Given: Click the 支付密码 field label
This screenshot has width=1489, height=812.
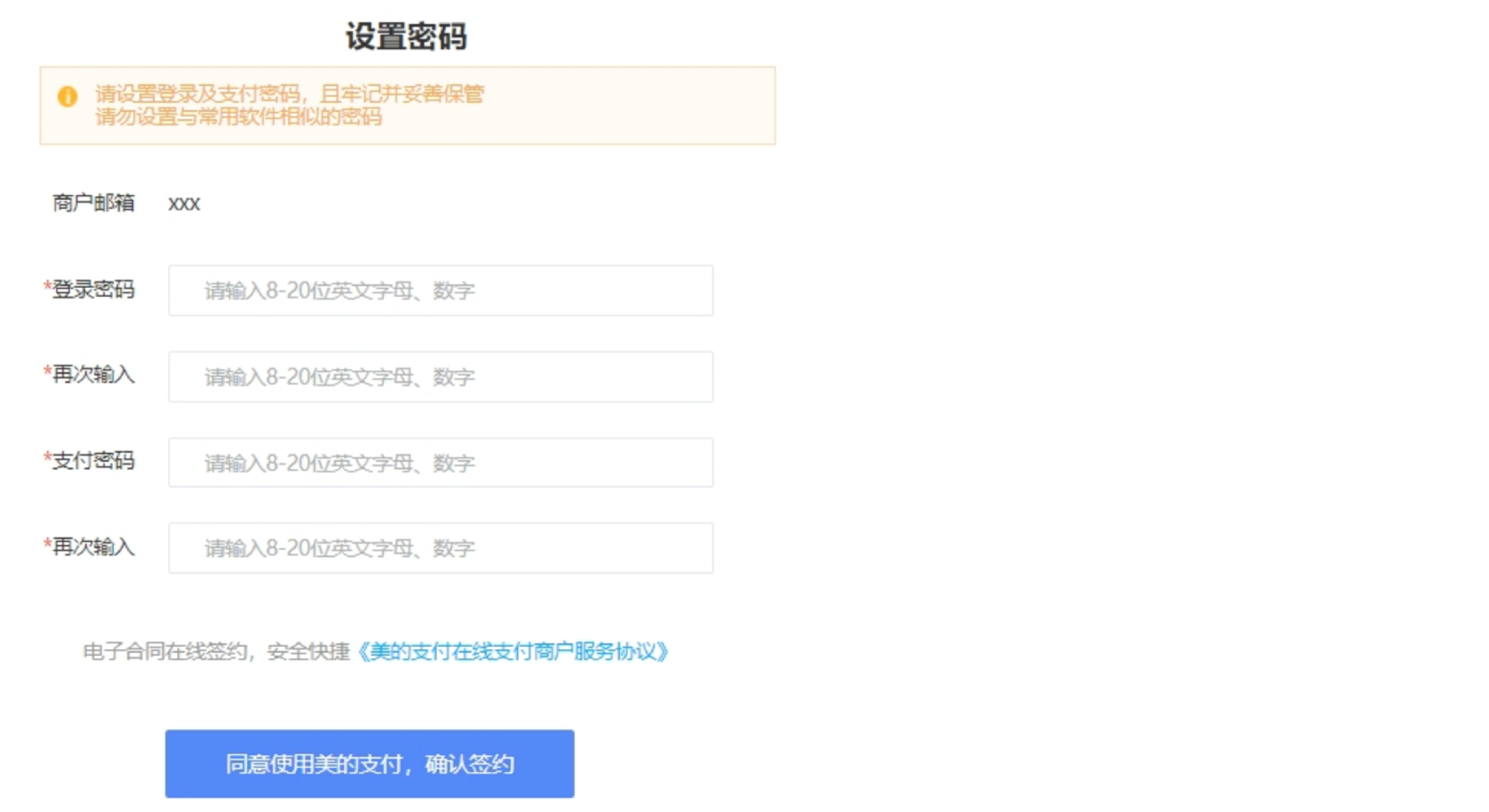Looking at the screenshot, I should (93, 461).
